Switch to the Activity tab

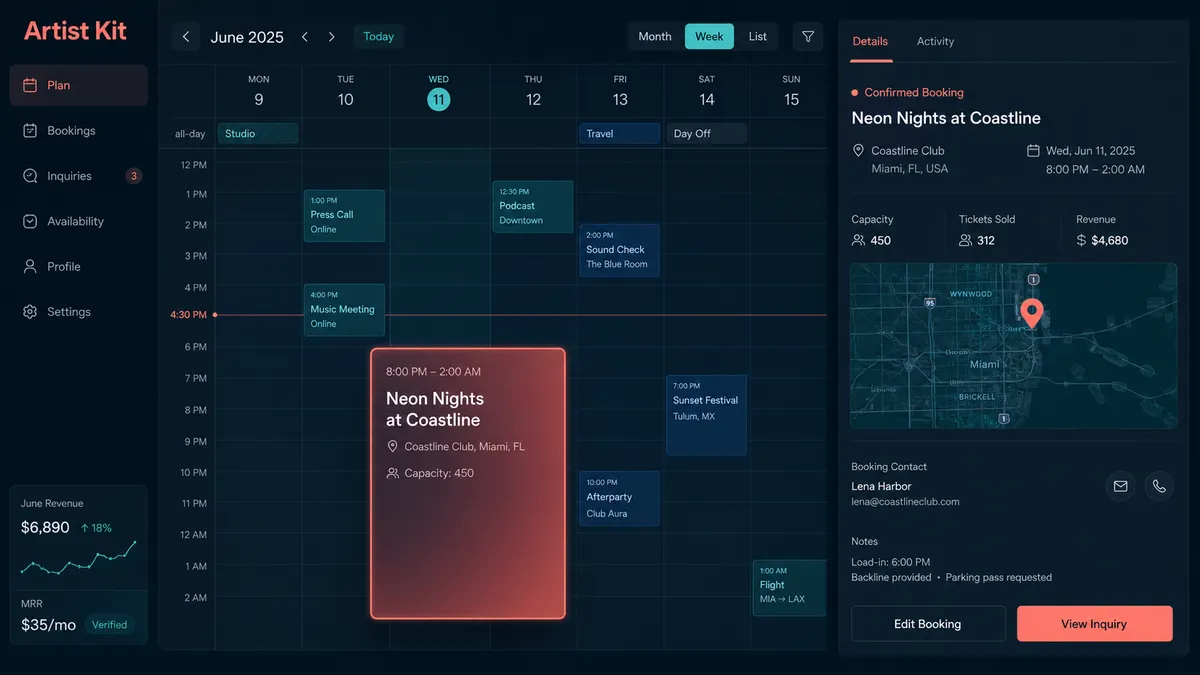coord(935,41)
